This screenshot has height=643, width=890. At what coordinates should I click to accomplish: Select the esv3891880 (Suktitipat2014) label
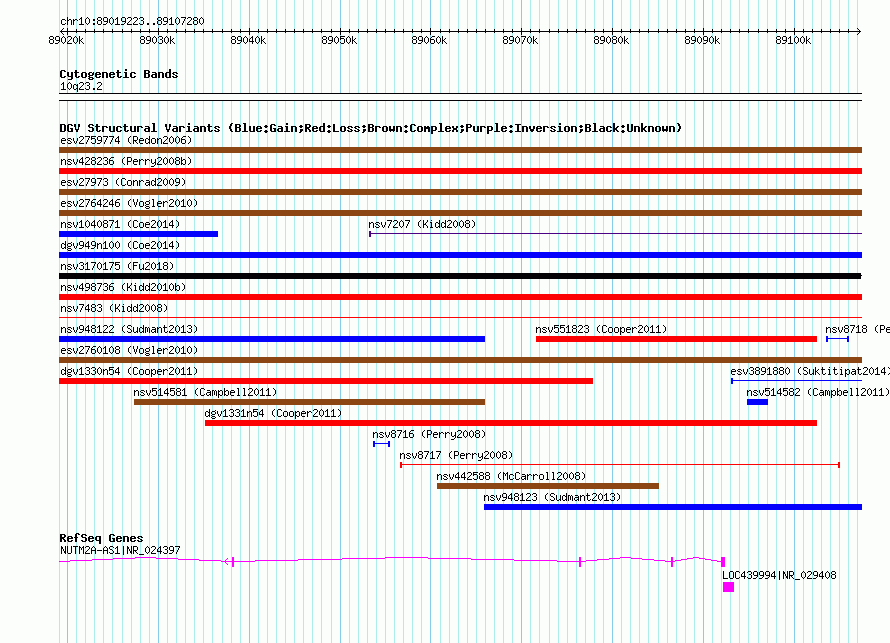click(809, 371)
